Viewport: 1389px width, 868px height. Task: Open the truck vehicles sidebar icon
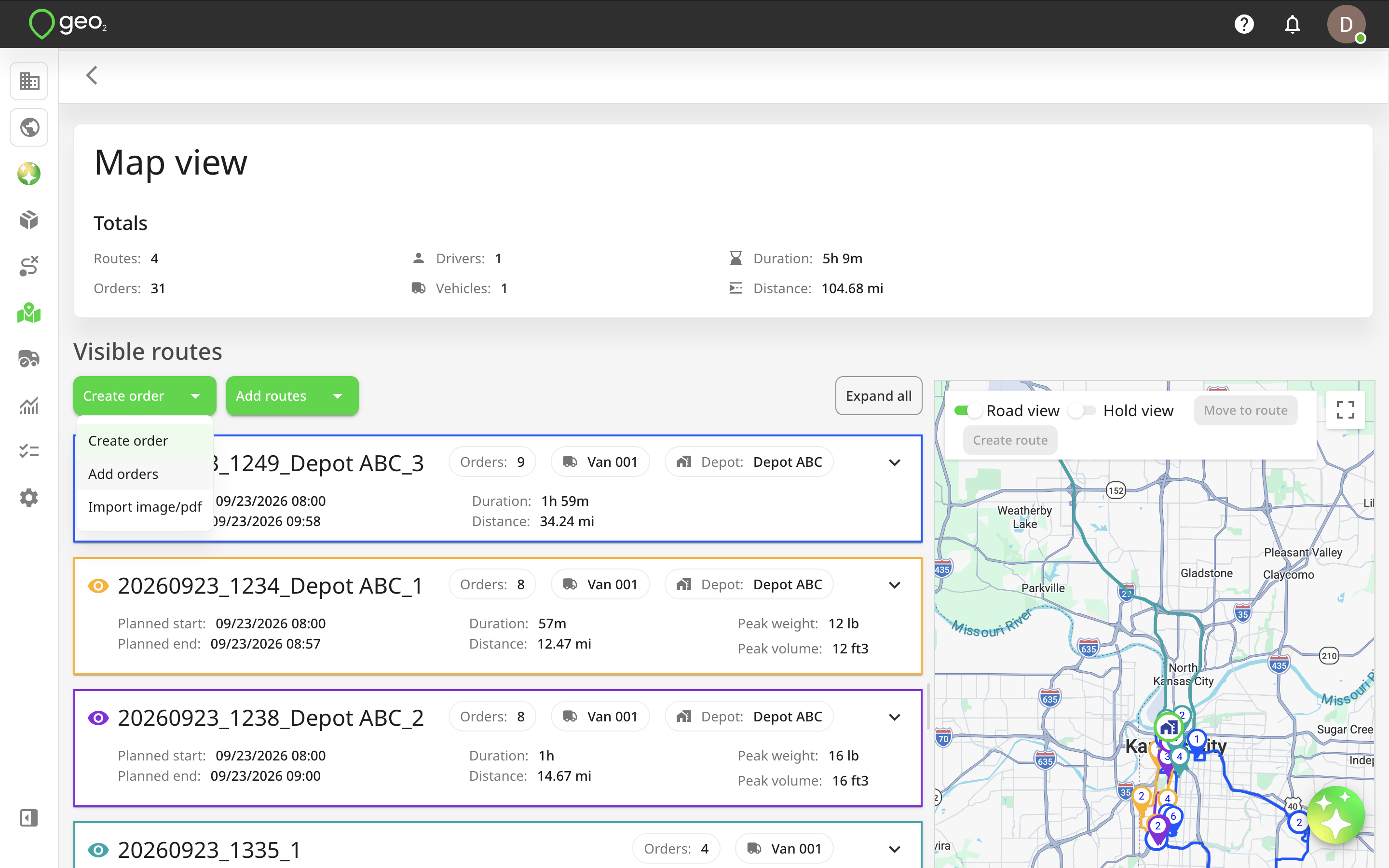tap(29, 359)
